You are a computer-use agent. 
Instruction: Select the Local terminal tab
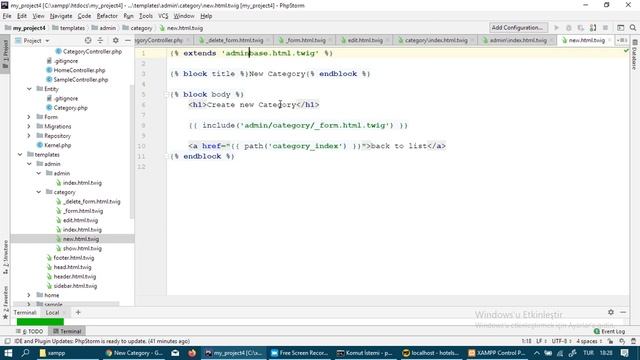pyautogui.click(x=52, y=313)
